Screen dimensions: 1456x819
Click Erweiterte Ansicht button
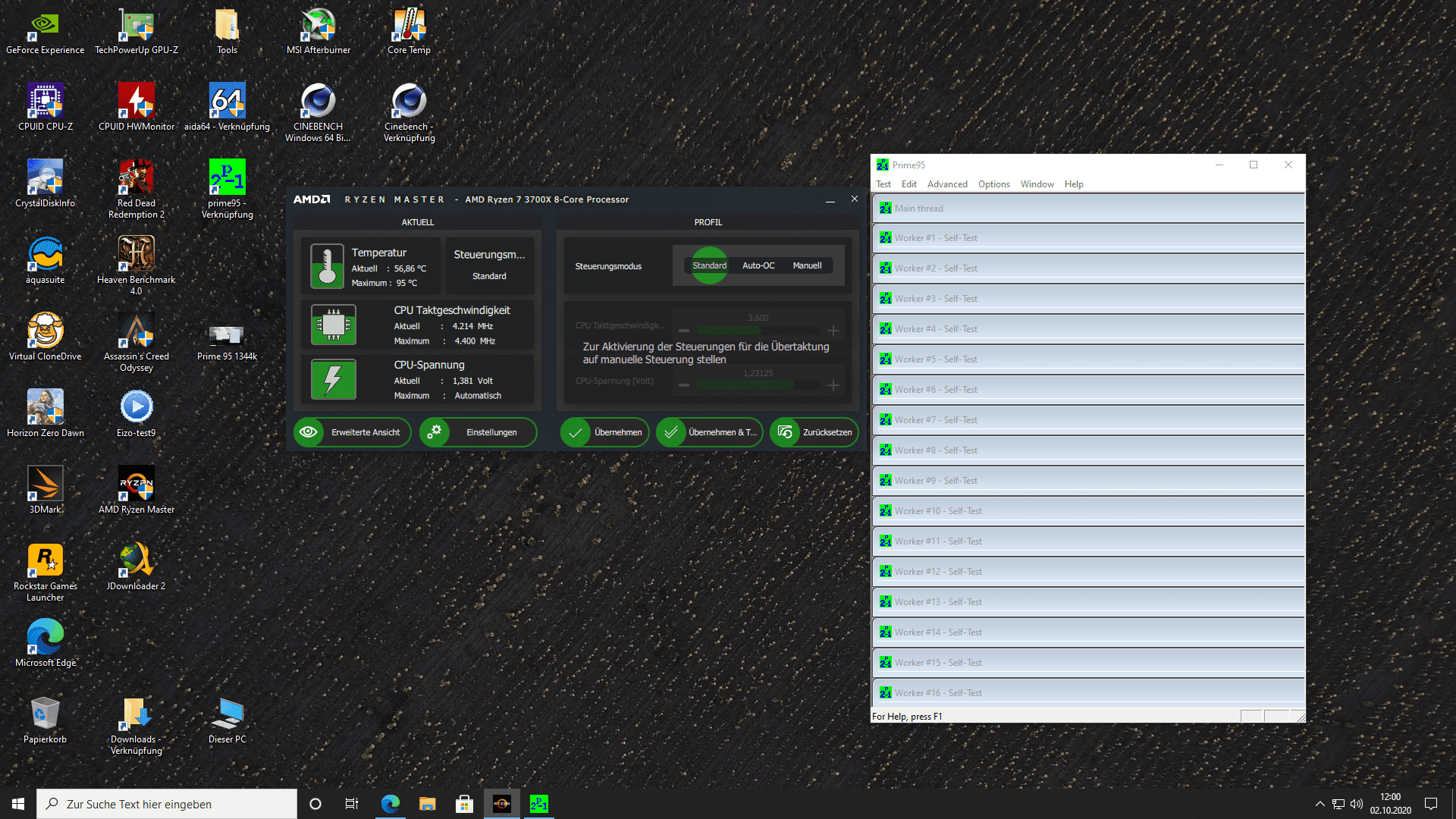click(x=352, y=432)
